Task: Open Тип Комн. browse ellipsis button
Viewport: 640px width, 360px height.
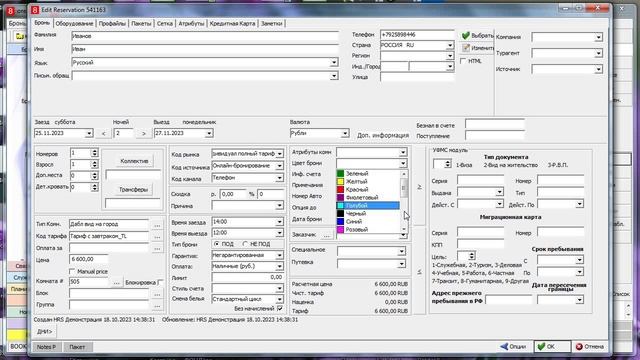Action: click(157, 224)
